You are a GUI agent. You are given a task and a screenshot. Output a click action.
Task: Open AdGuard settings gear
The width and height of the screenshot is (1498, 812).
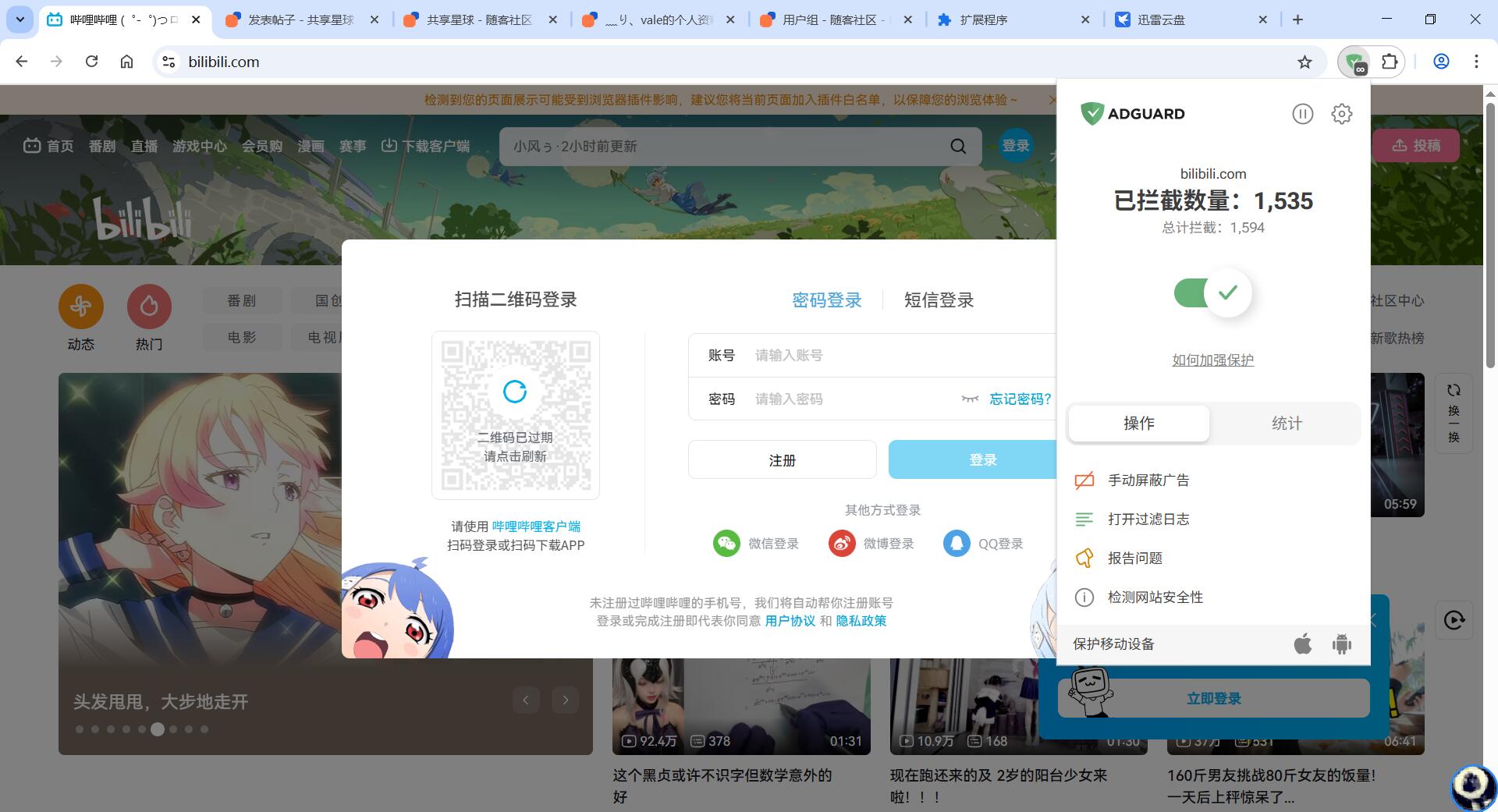(1341, 114)
